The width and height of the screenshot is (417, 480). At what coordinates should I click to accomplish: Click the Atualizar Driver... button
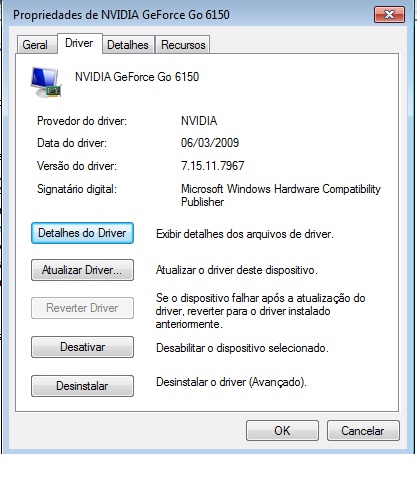(x=82, y=270)
